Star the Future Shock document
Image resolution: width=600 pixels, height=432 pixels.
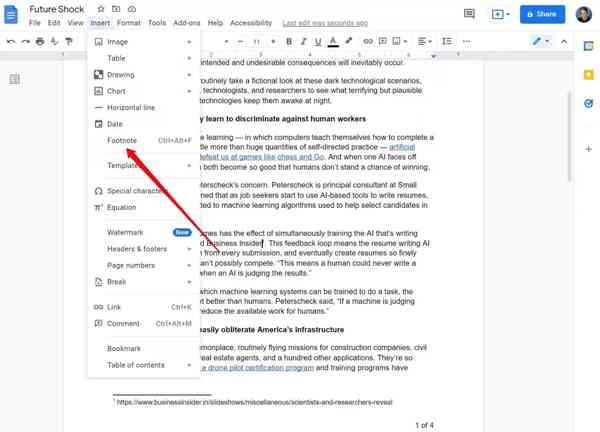coord(101,9)
